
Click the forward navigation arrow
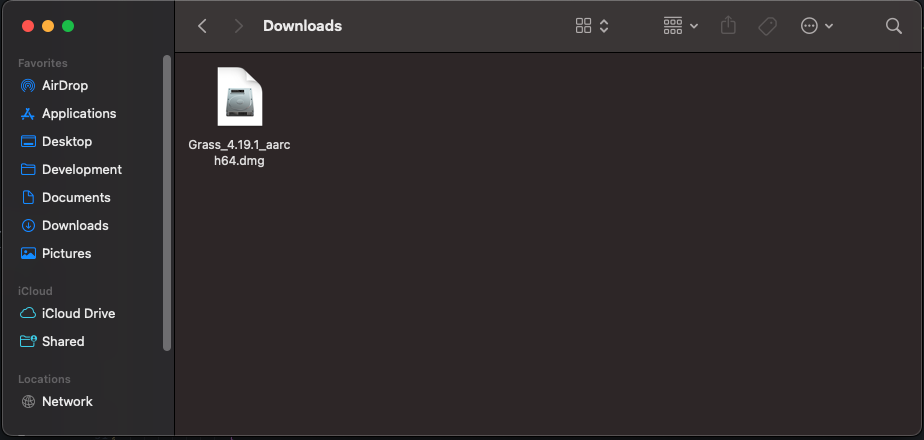(x=238, y=26)
